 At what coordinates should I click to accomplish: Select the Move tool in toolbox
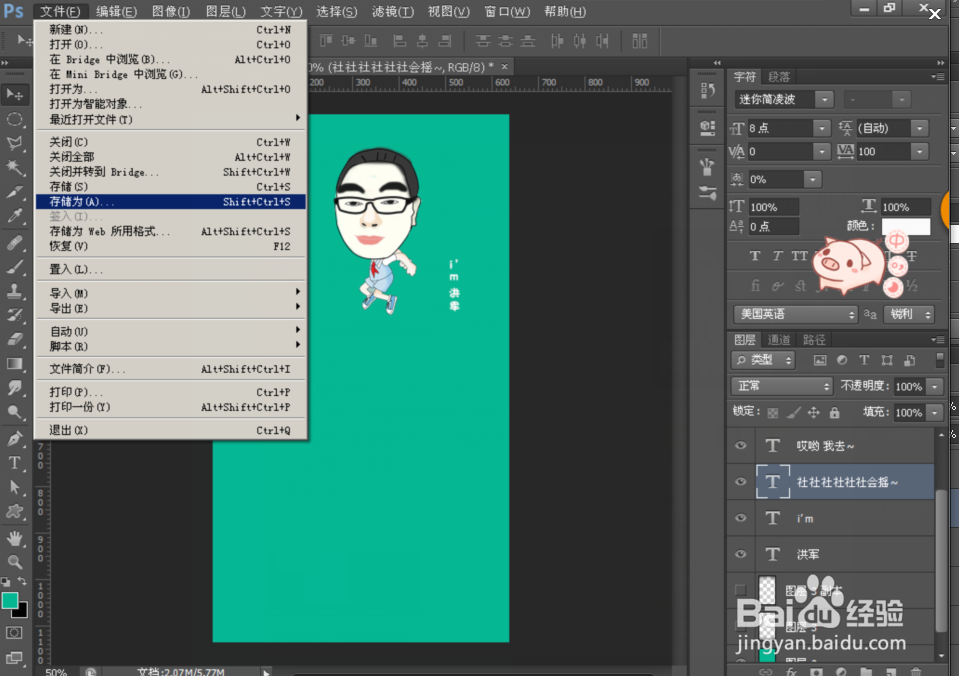coord(15,94)
